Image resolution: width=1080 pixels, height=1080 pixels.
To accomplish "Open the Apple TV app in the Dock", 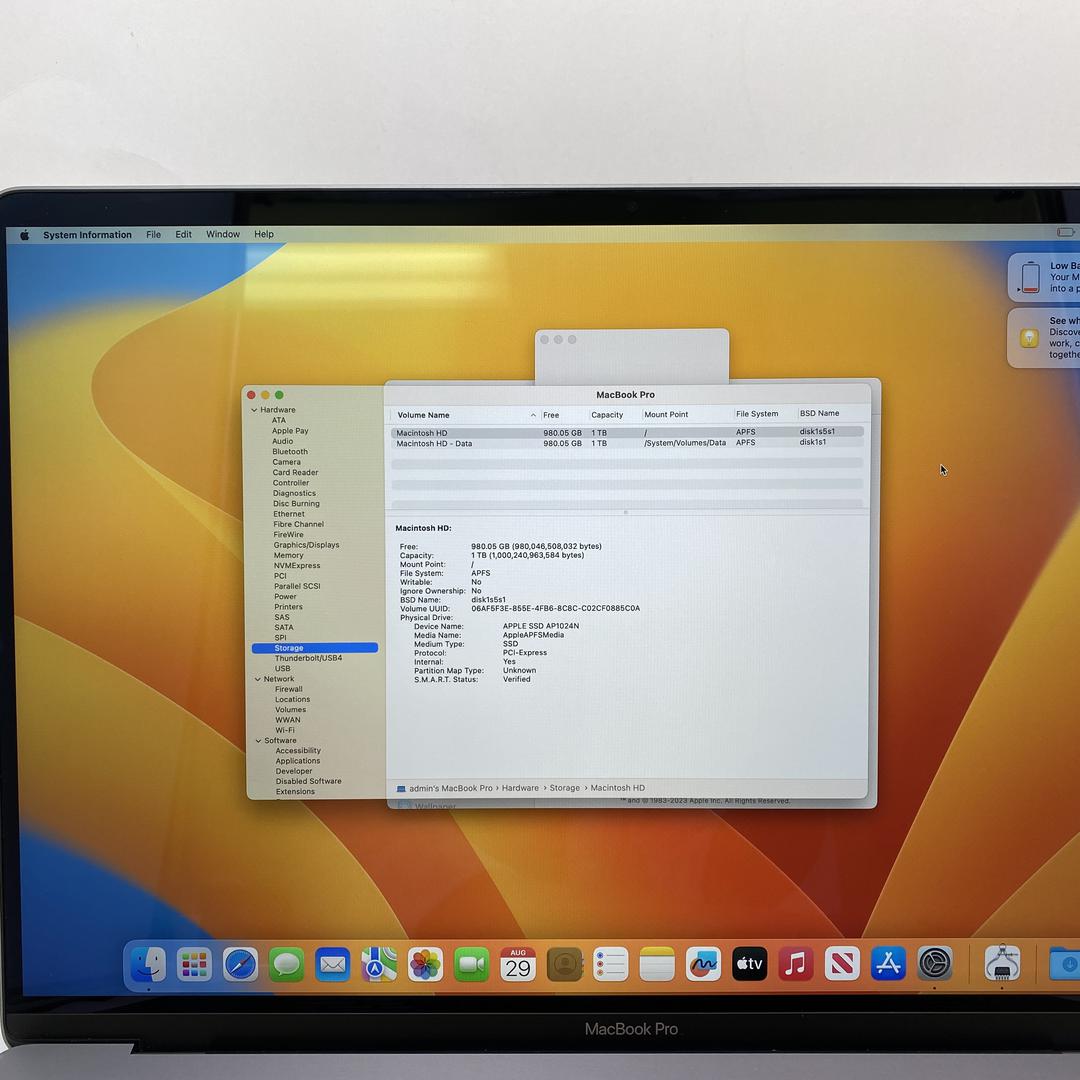I will coord(749,964).
